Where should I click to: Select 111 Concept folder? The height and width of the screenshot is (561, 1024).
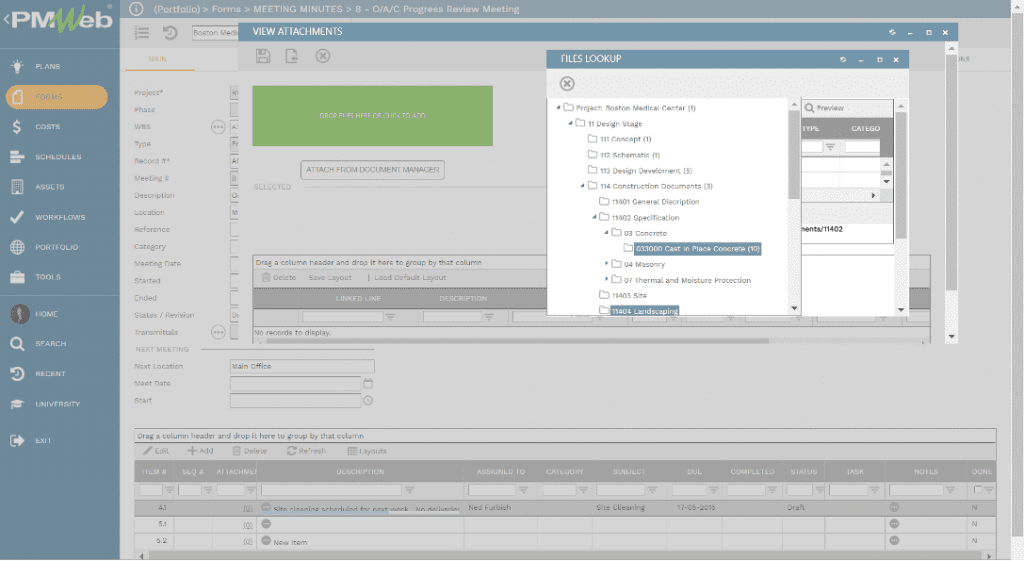click(x=625, y=139)
